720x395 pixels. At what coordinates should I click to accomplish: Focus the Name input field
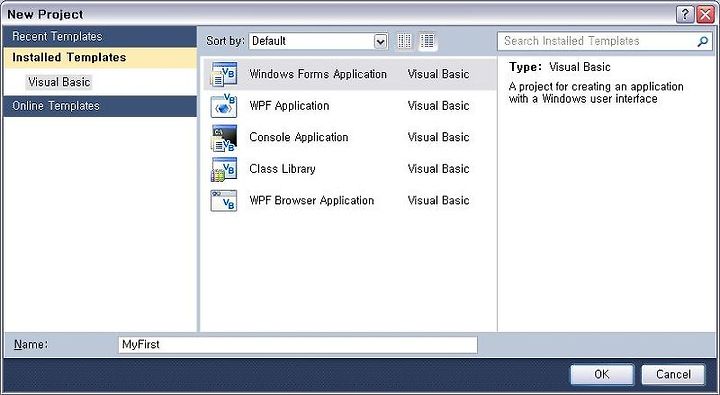point(298,344)
